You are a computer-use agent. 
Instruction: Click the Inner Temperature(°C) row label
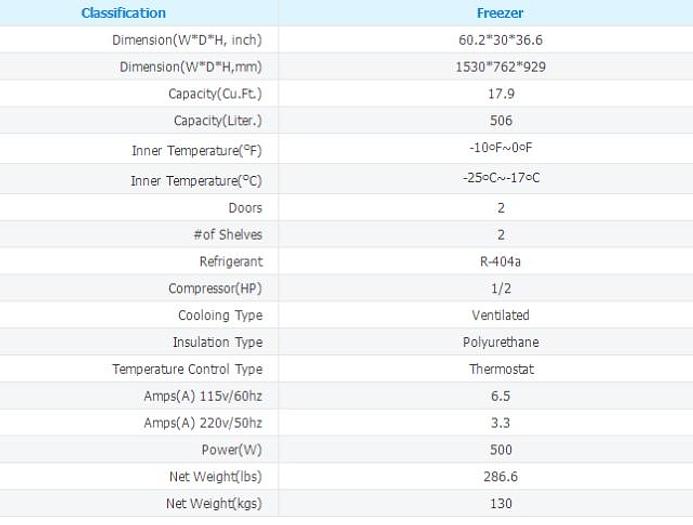tap(197, 181)
